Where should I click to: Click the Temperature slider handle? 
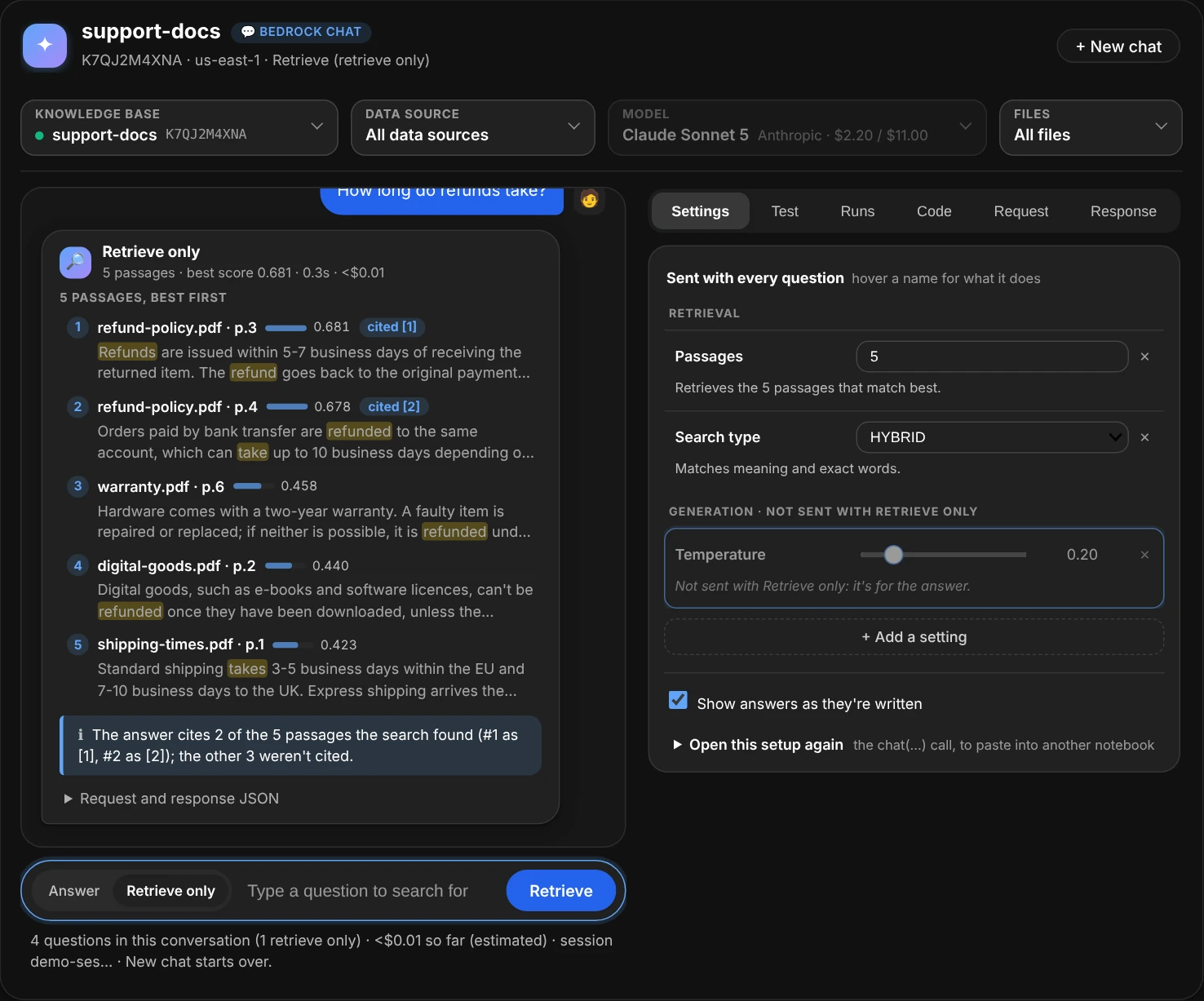pyautogui.click(x=894, y=555)
